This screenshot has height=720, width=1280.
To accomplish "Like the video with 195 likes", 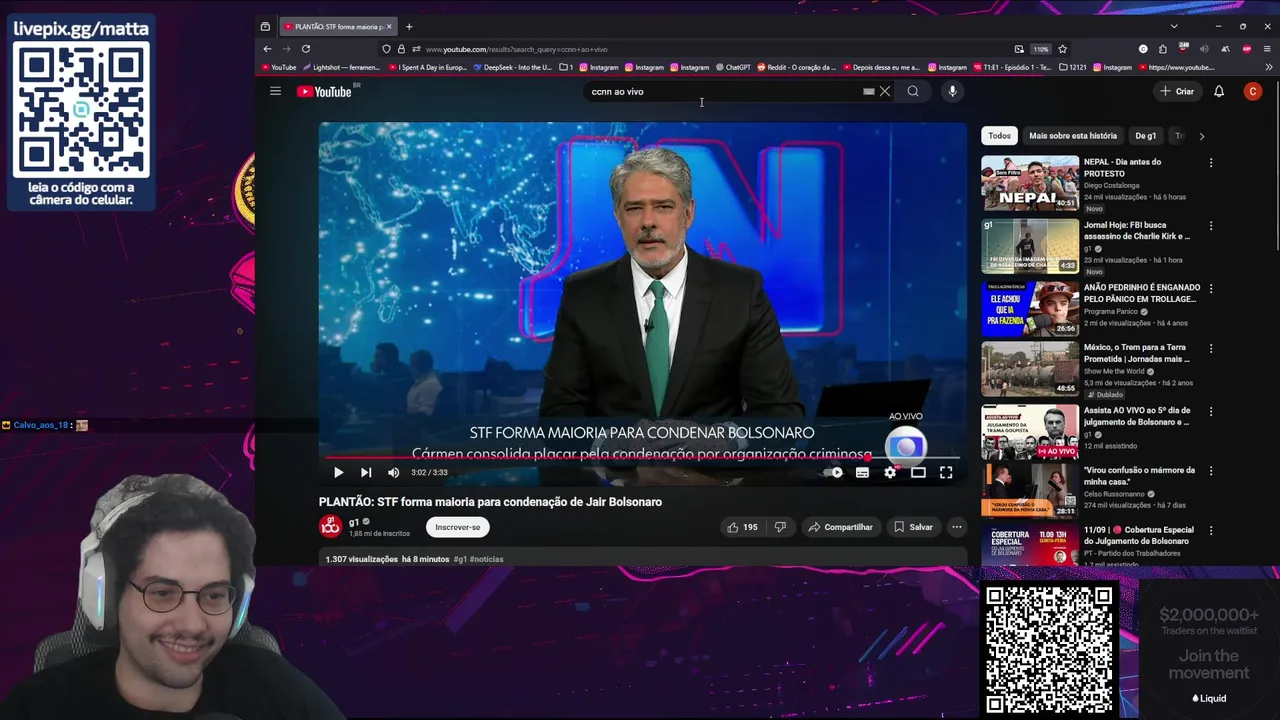I will click(x=742, y=527).
